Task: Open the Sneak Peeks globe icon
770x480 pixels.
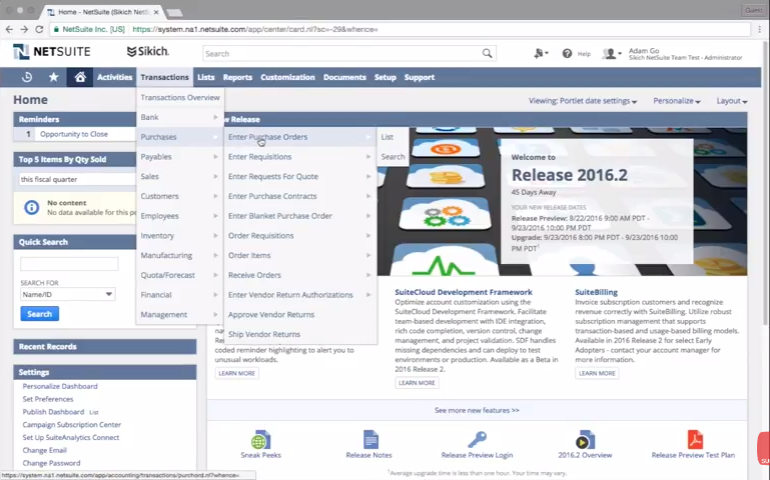Action: pyautogui.click(x=260, y=440)
